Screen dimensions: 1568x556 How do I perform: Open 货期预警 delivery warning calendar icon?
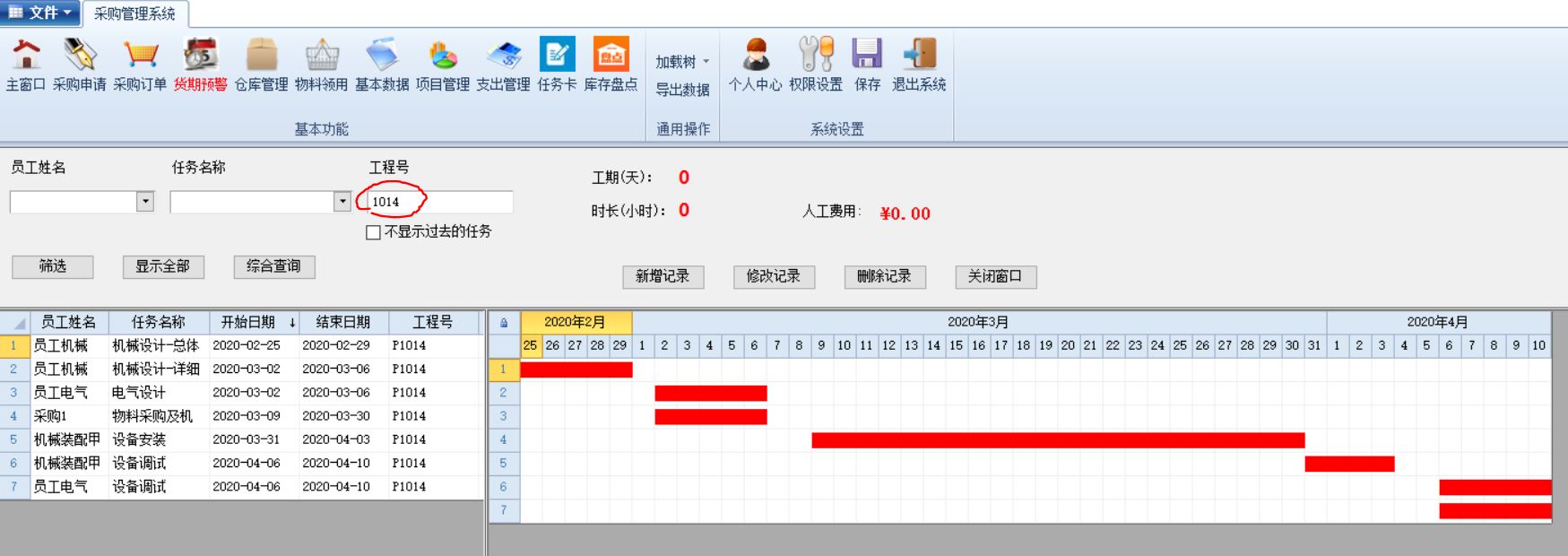pos(200,56)
